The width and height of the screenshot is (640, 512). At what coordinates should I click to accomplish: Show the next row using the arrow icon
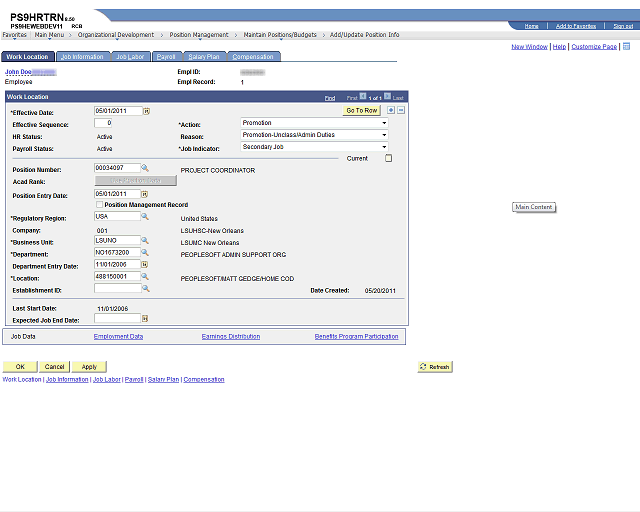[387, 96]
